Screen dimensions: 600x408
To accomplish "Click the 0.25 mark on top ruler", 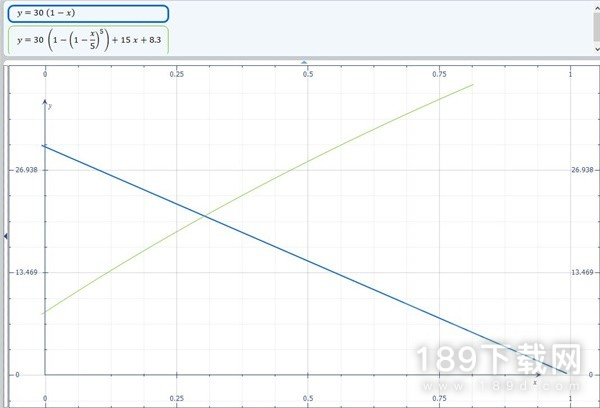I will (176, 73).
